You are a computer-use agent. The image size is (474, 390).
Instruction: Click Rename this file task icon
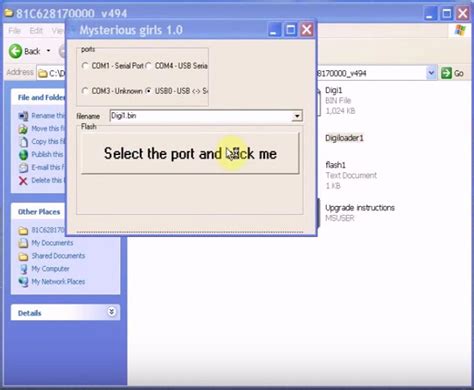pyautogui.click(x=23, y=116)
